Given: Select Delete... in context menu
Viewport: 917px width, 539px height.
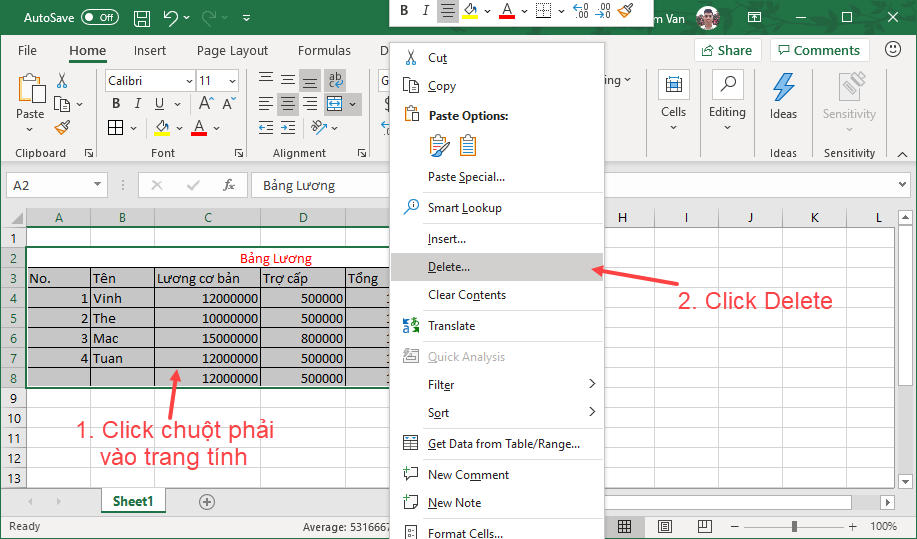Looking at the screenshot, I should pos(497,267).
